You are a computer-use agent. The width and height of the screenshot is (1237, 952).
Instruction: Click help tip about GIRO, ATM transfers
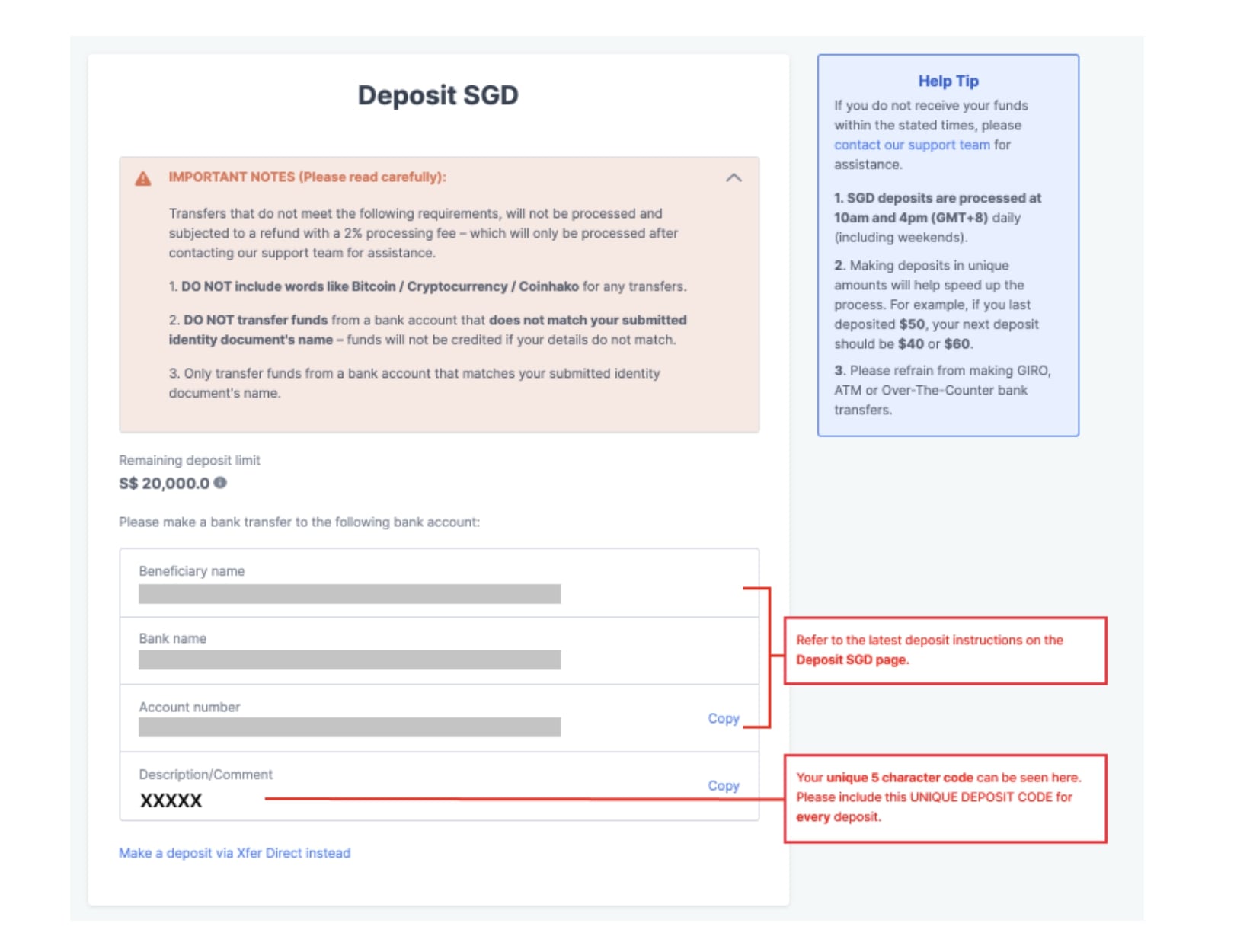click(x=942, y=390)
